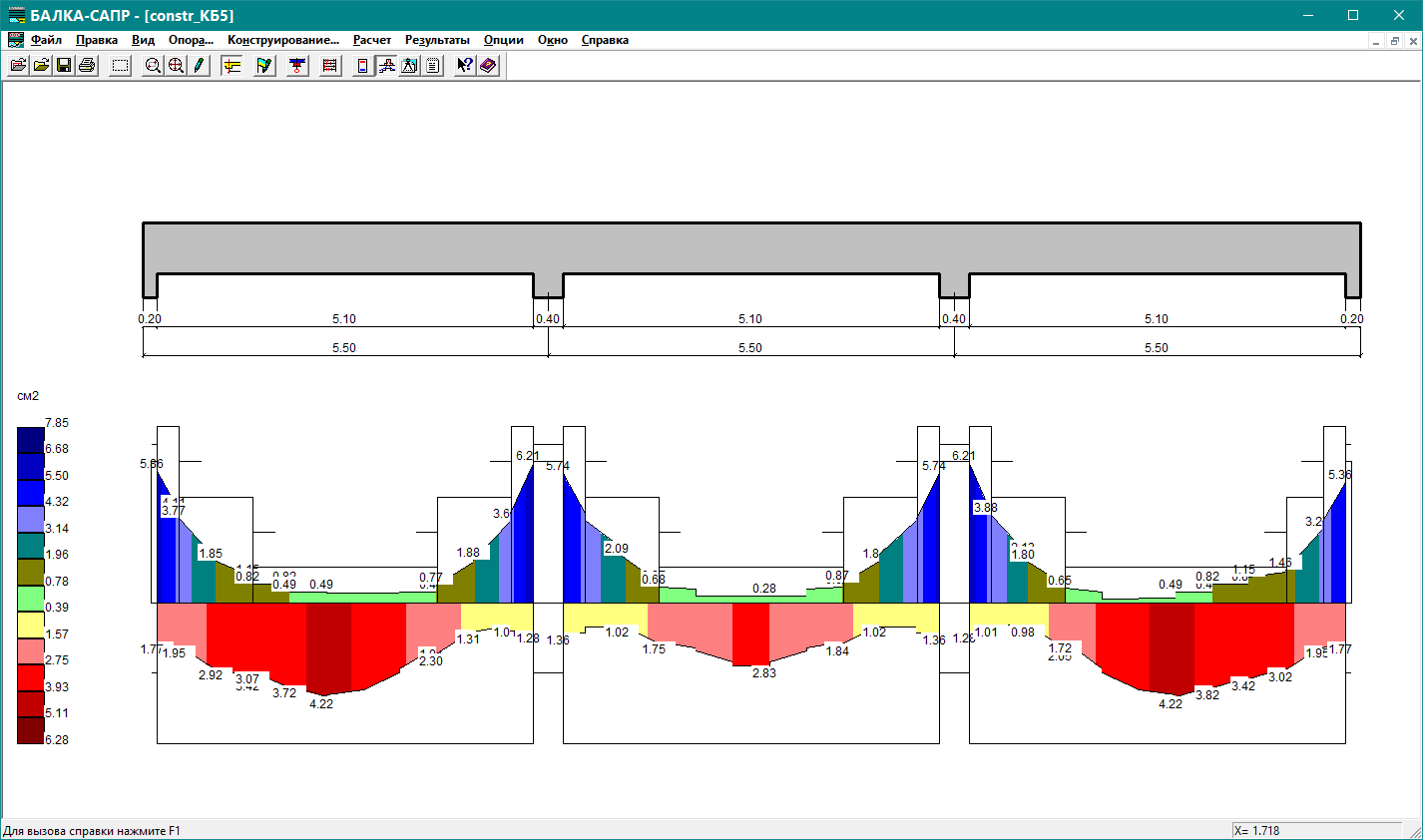The width and height of the screenshot is (1423, 840).
Task: Toggle the diagram curve view button
Action: pos(386,66)
